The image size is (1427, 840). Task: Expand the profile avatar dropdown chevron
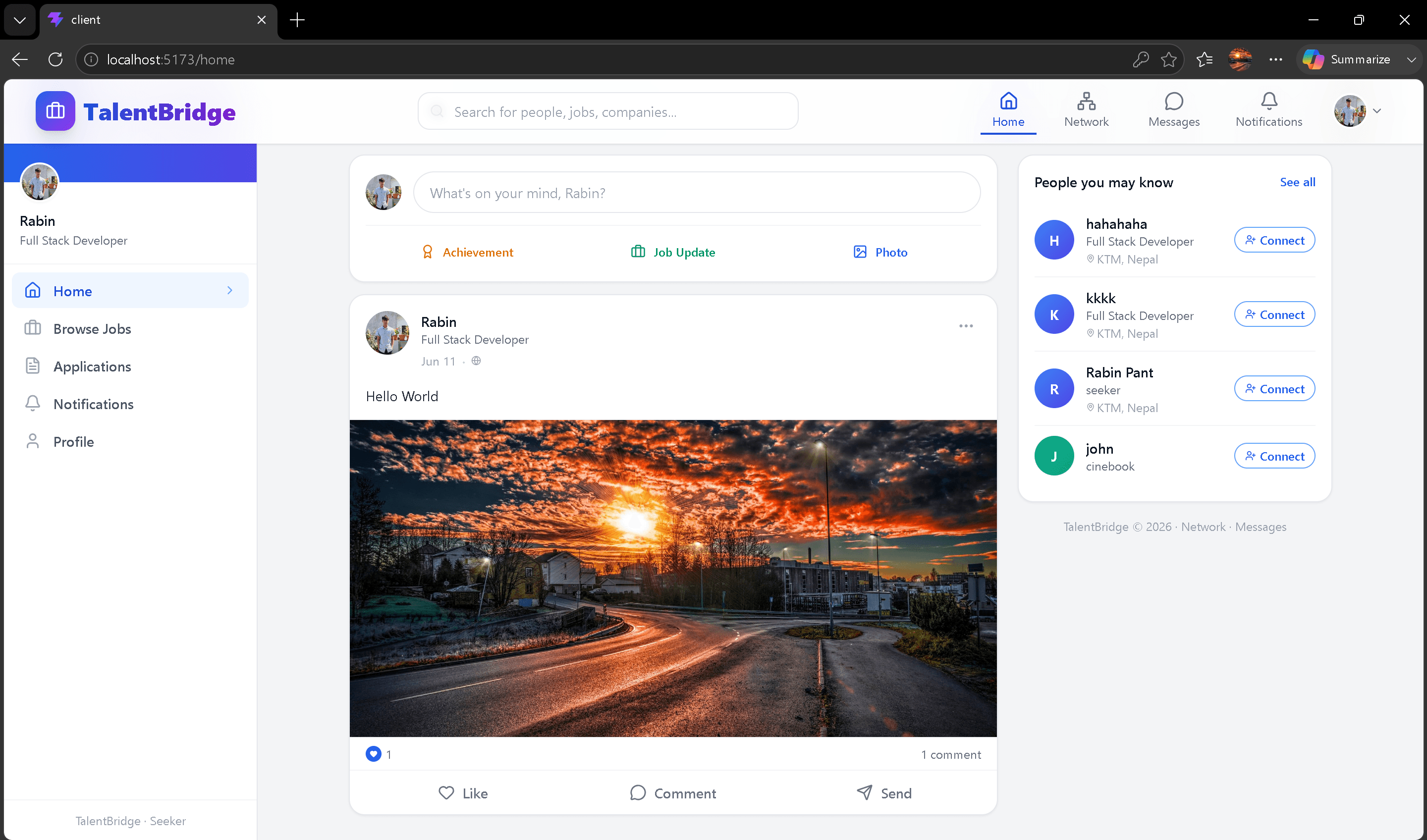(x=1377, y=111)
